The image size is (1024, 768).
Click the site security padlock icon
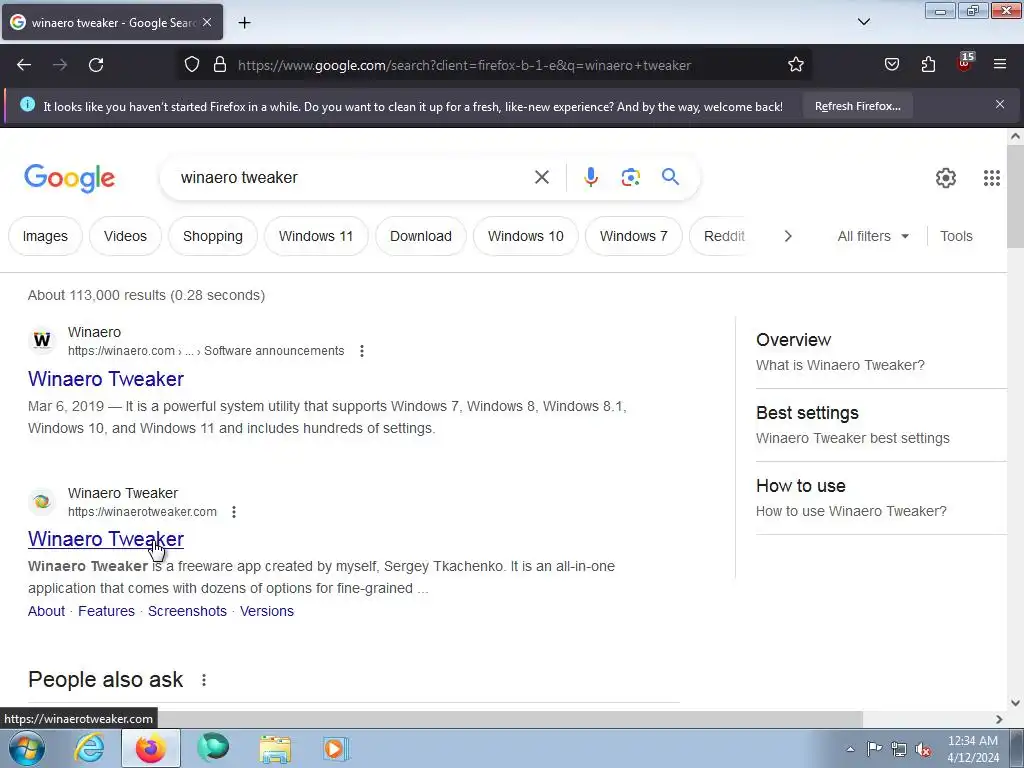tap(220, 65)
